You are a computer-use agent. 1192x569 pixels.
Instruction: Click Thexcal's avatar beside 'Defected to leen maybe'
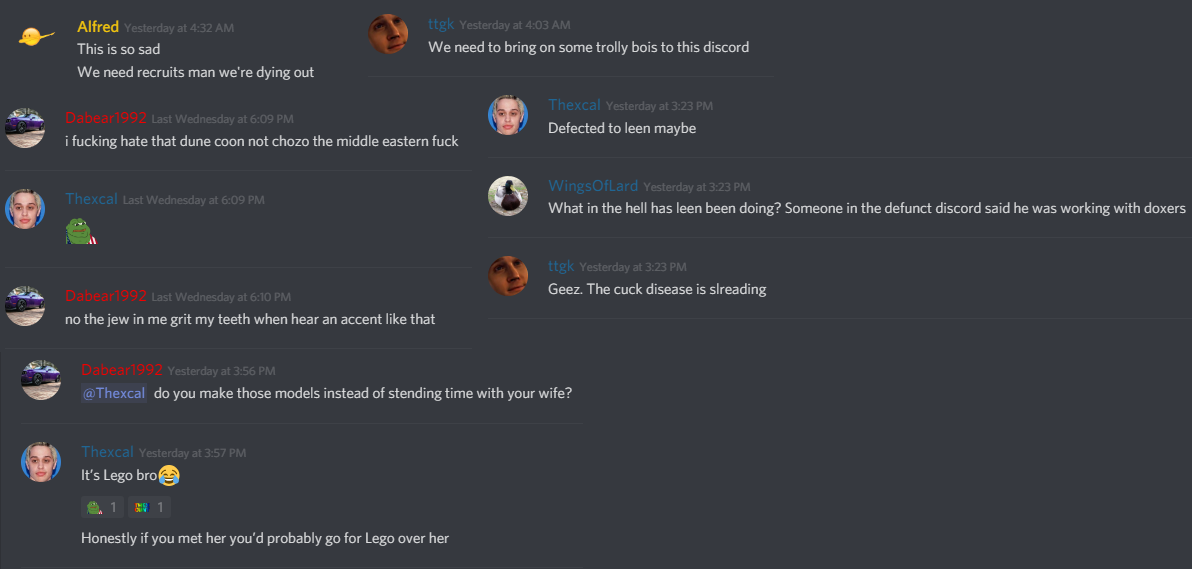508,115
